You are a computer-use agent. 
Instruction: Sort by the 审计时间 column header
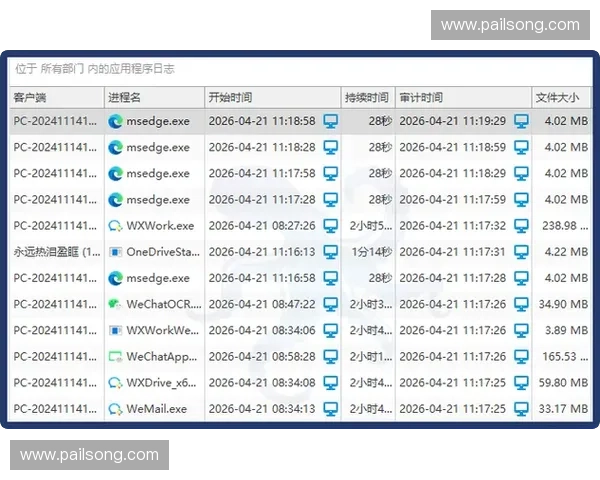(x=463, y=97)
